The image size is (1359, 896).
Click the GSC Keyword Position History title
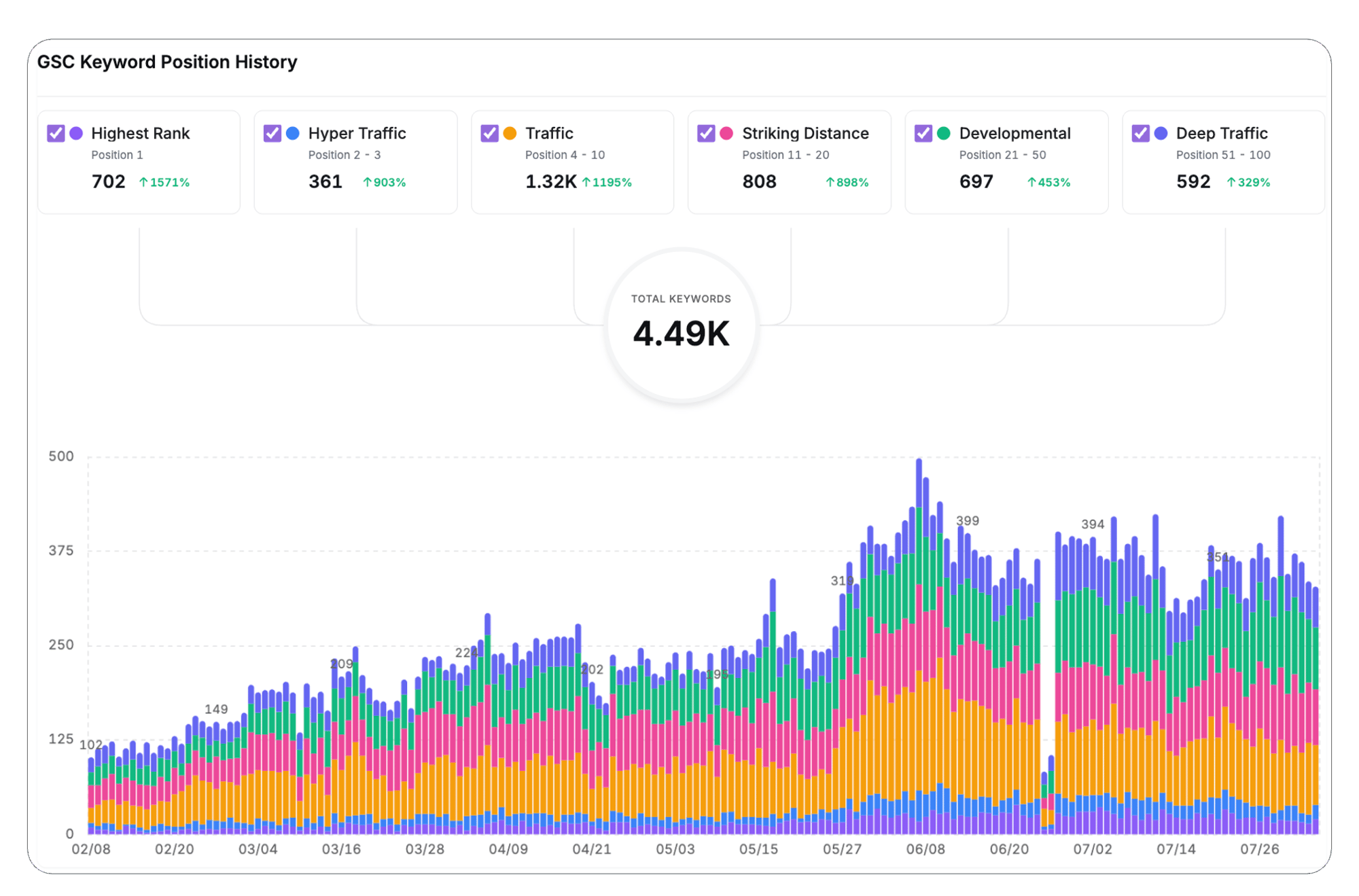(167, 62)
